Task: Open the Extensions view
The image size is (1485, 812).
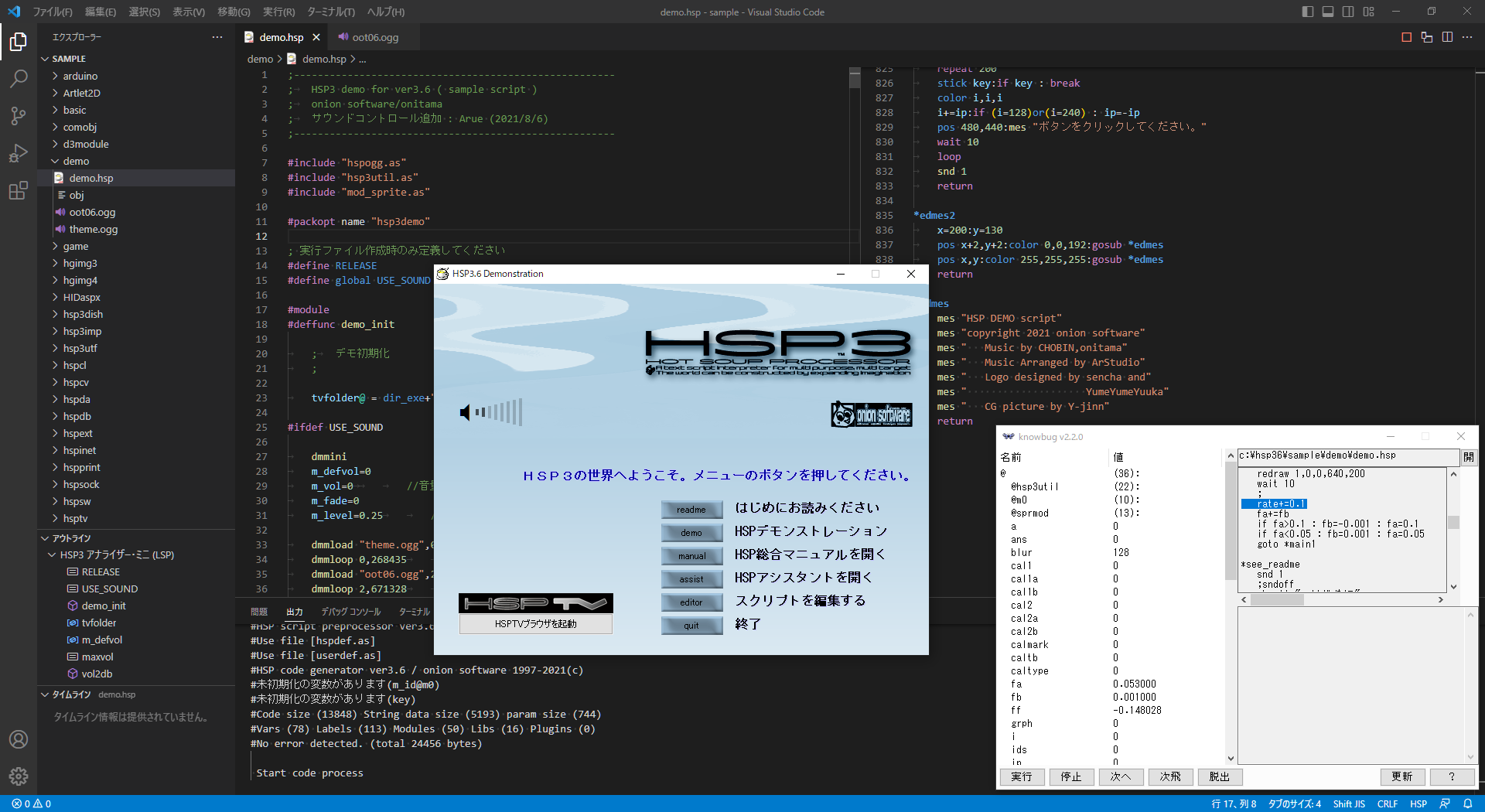Action: [x=19, y=190]
